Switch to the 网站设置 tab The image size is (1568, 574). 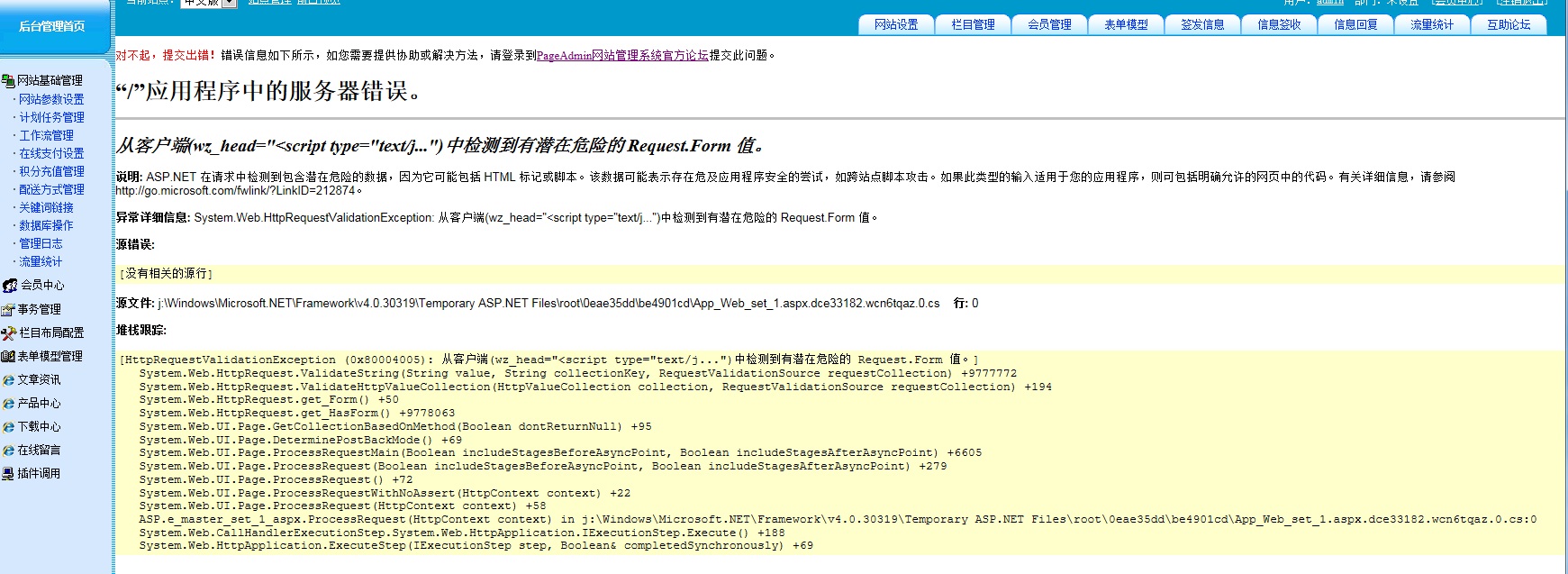896,25
